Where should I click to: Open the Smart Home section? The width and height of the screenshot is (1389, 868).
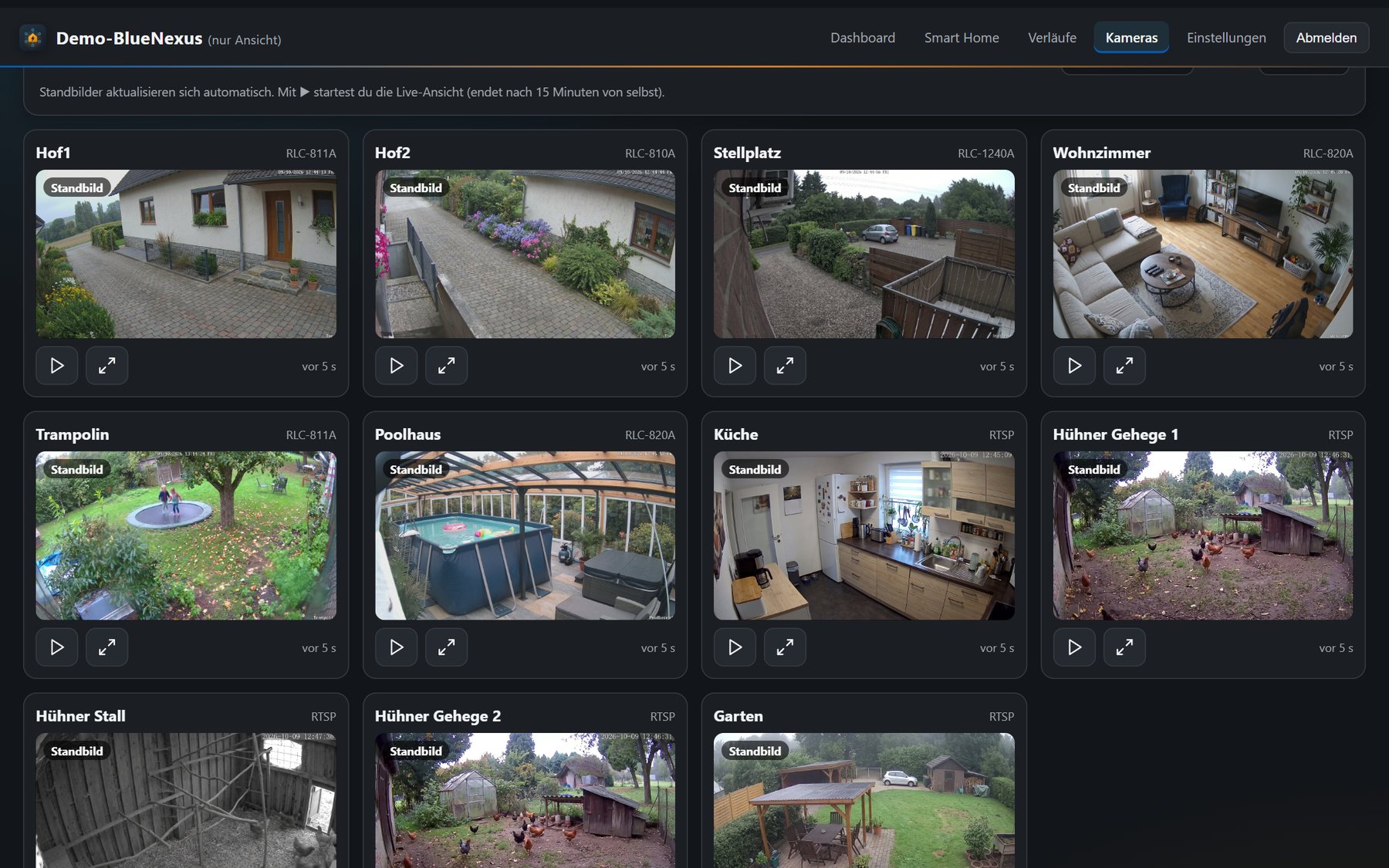pyautogui.click(x=961, y=38)
